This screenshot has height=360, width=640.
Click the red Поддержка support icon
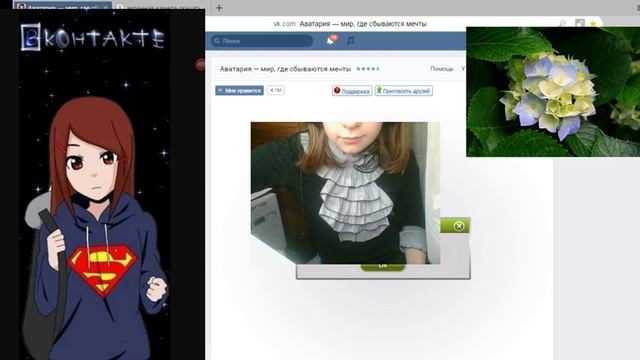(x=337, y=91)
